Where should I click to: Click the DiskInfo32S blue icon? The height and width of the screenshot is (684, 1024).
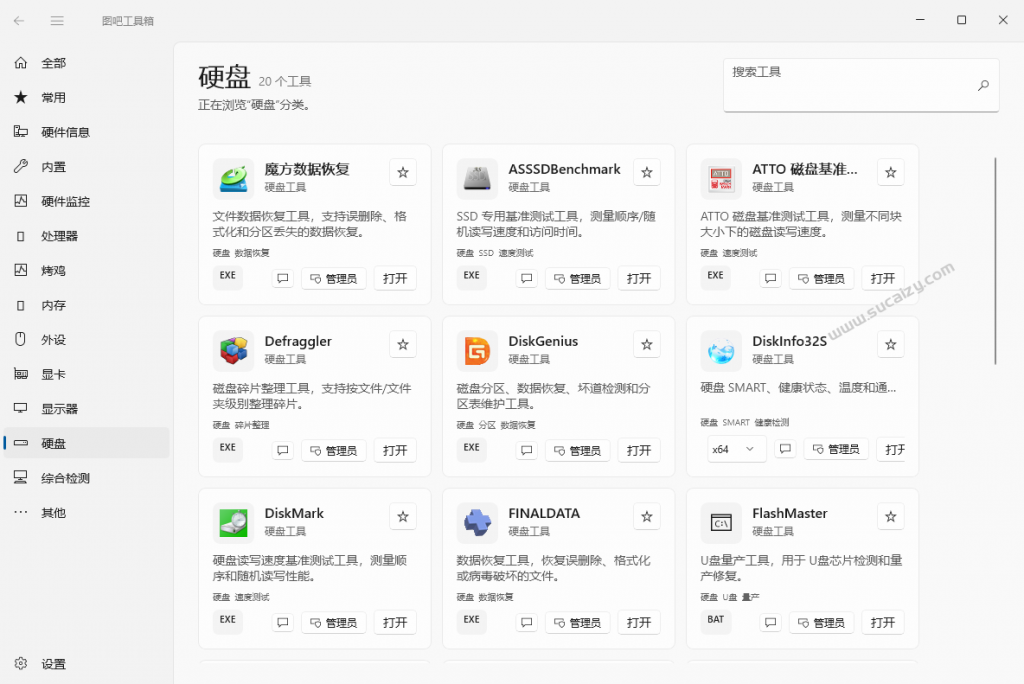(x=721, y=351)
